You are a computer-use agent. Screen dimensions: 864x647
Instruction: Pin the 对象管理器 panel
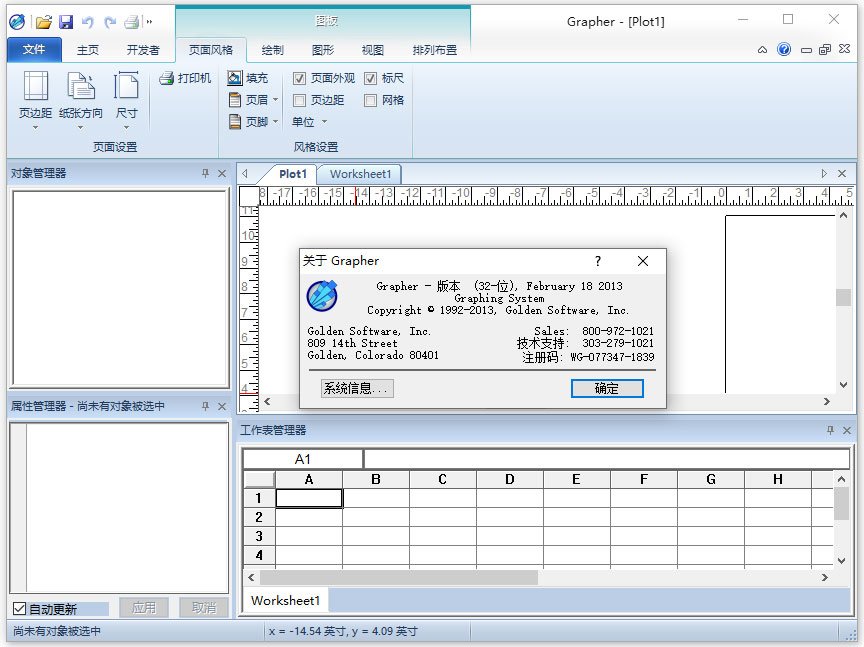click(x=206, y=174)
